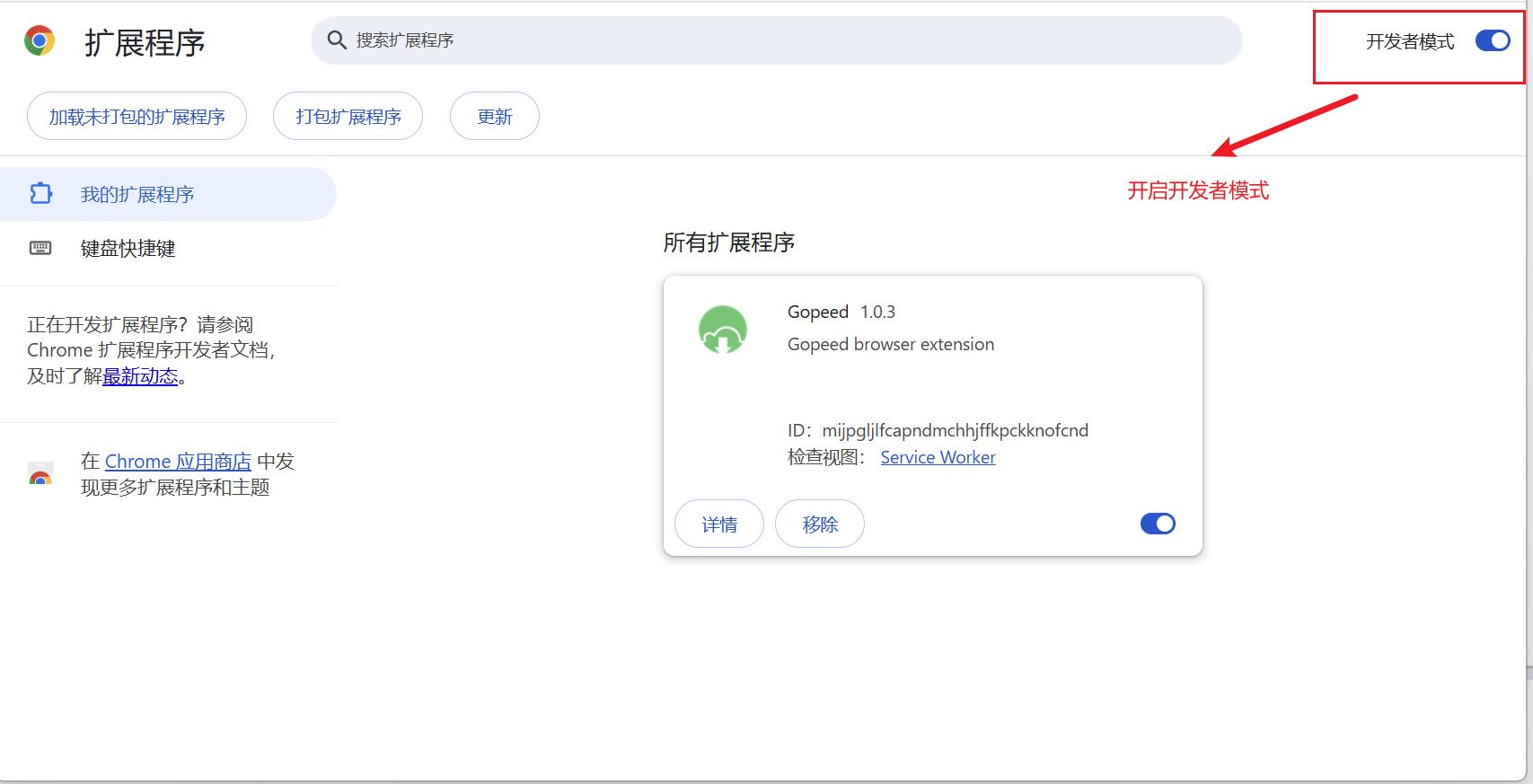Click the search magnifier icon
The height and width of the screenshot is (784, 1533).
coord(337,40)
